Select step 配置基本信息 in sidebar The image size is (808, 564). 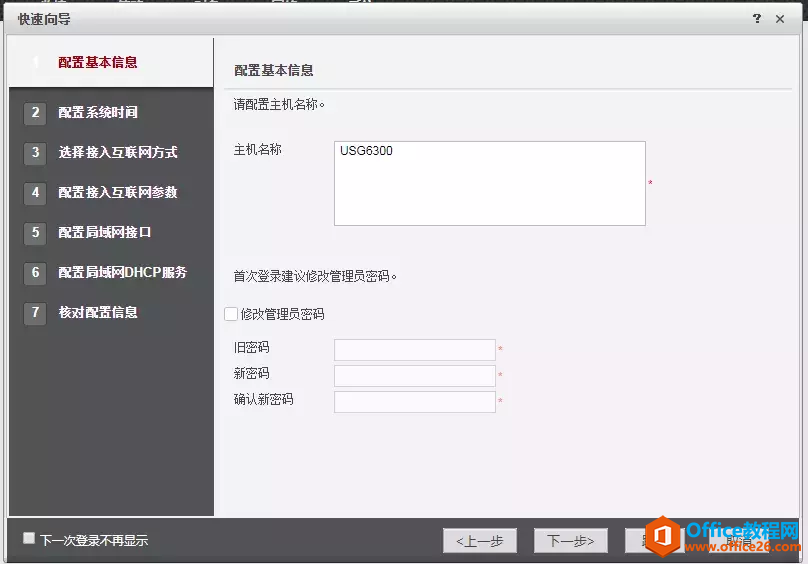pyautogui.click(x=111, y=62)
